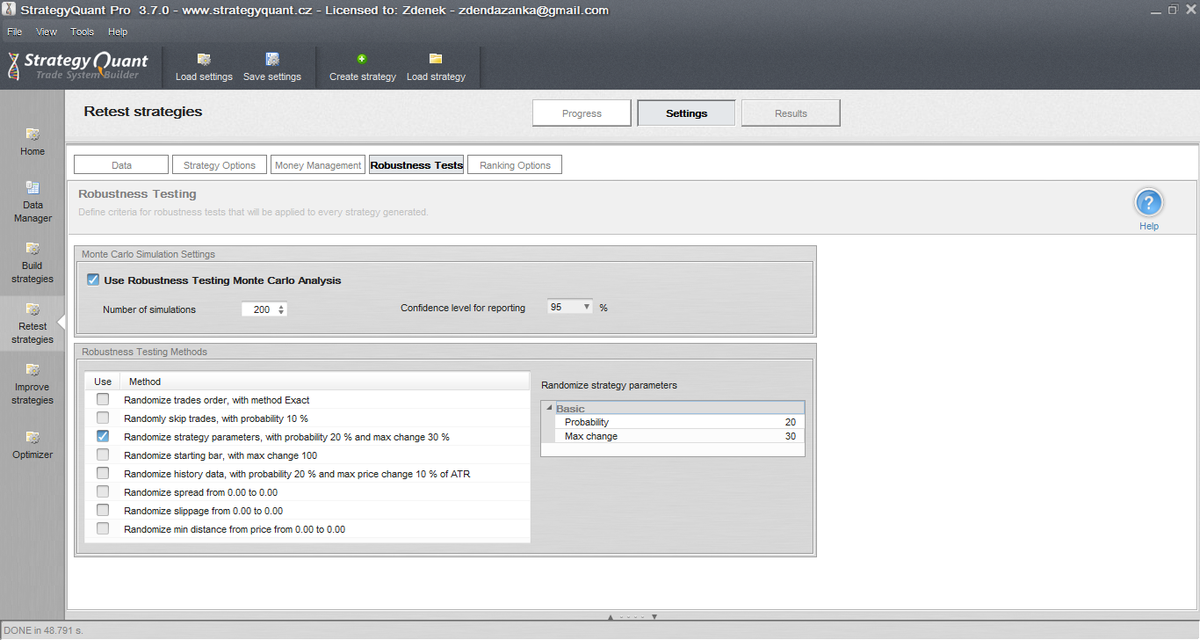Click the Load settings toolbar icon
Image resolution: width=1200 pixels, height=640 pixels.
coord(204,59)
